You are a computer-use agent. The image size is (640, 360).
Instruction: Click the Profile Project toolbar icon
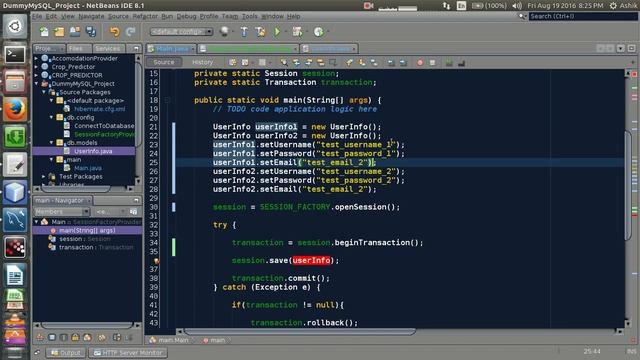click(x=319, y=31)
